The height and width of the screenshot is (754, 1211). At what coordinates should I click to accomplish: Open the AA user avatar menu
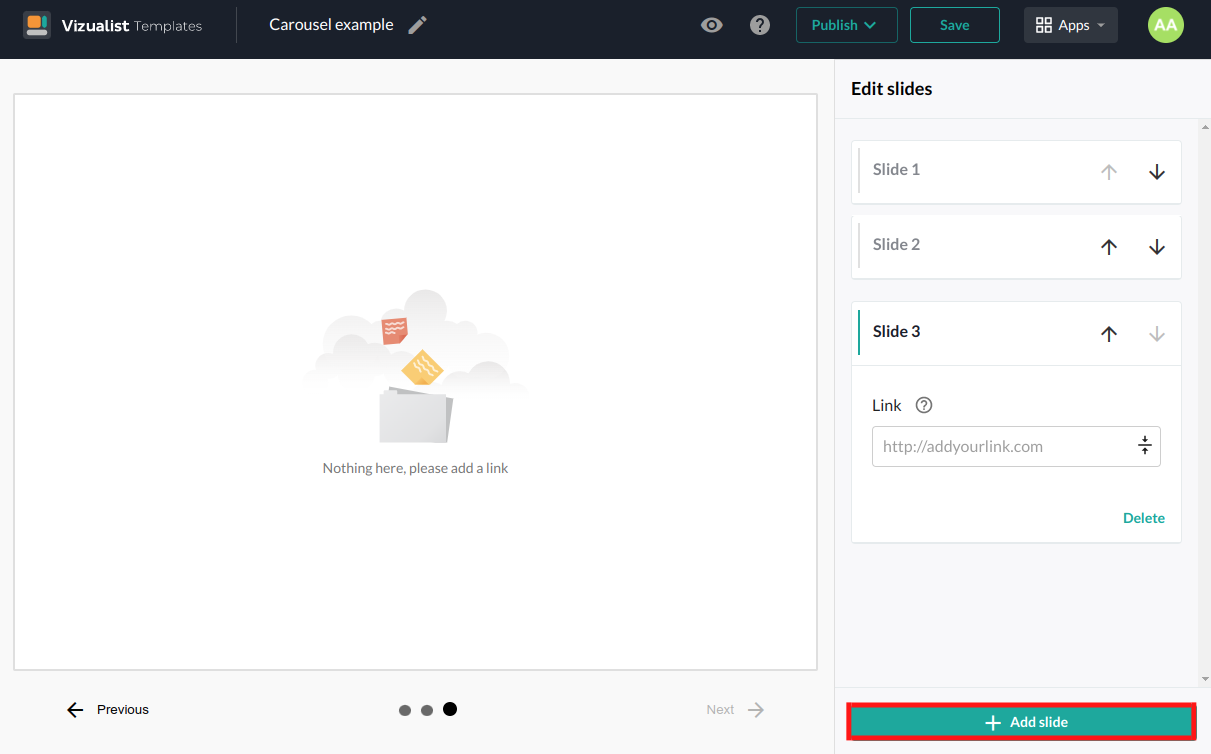pyautogui.click(x=1165, y=25)
